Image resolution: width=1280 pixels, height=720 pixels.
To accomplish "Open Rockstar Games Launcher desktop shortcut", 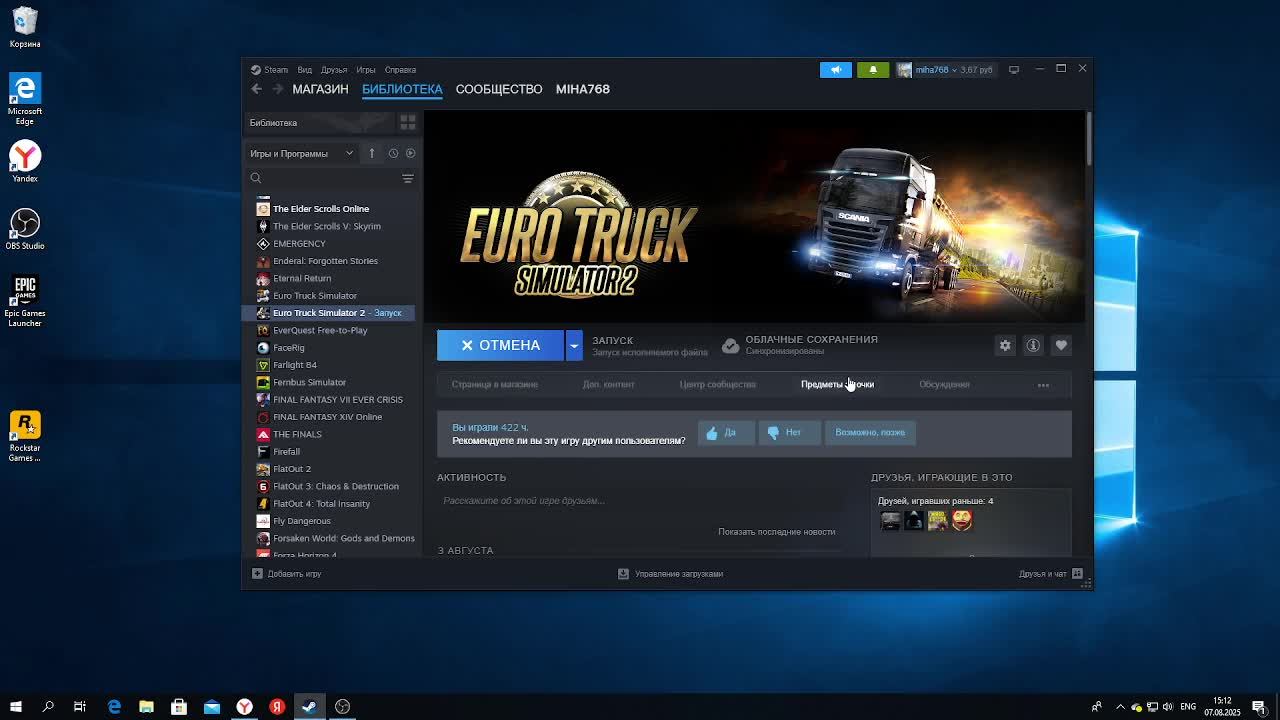I will (x=25, y=436).
